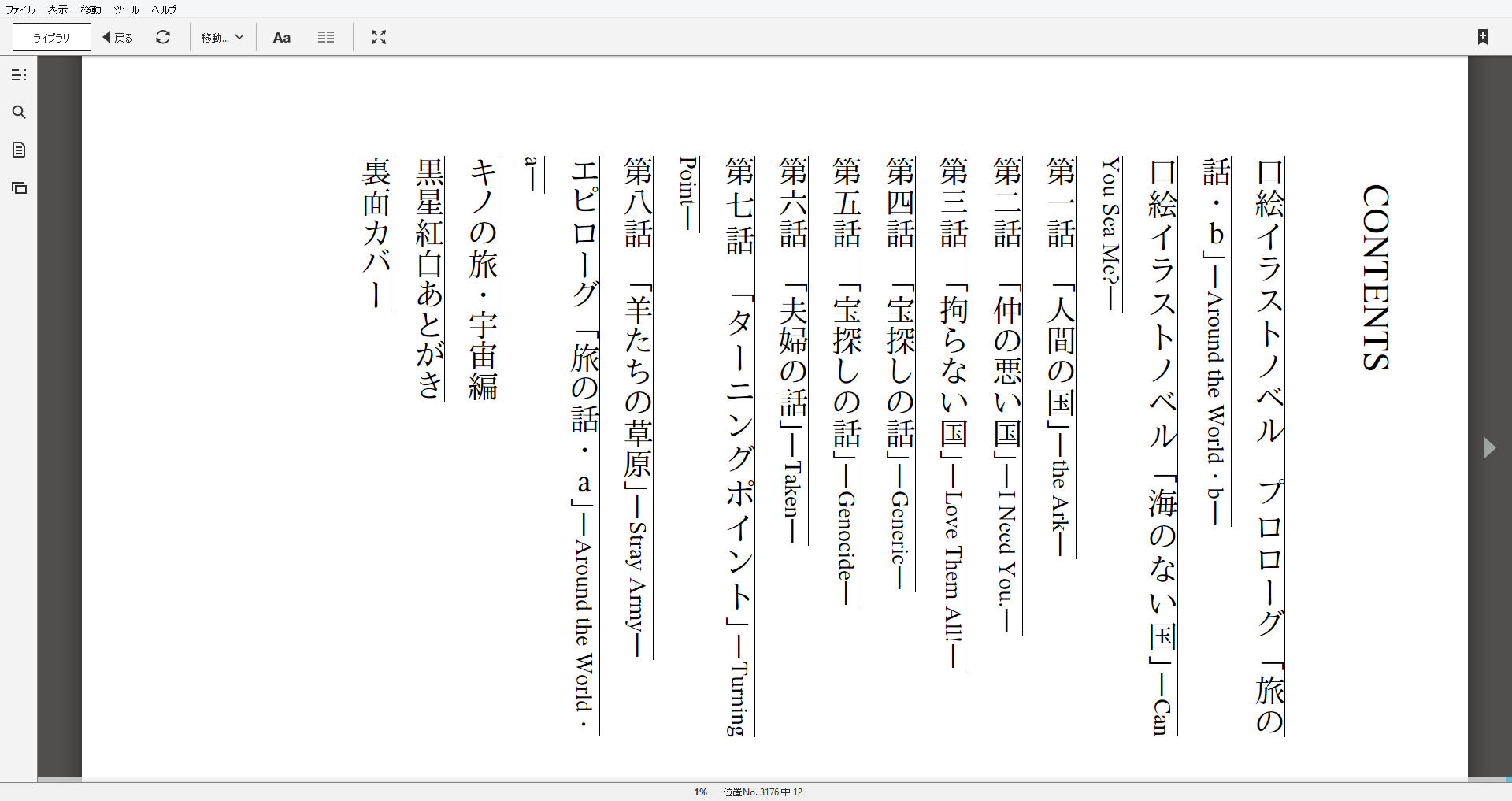The image size is (1512, 801).
Task: Open the Aa font settings
Action: tap(281, 37)
